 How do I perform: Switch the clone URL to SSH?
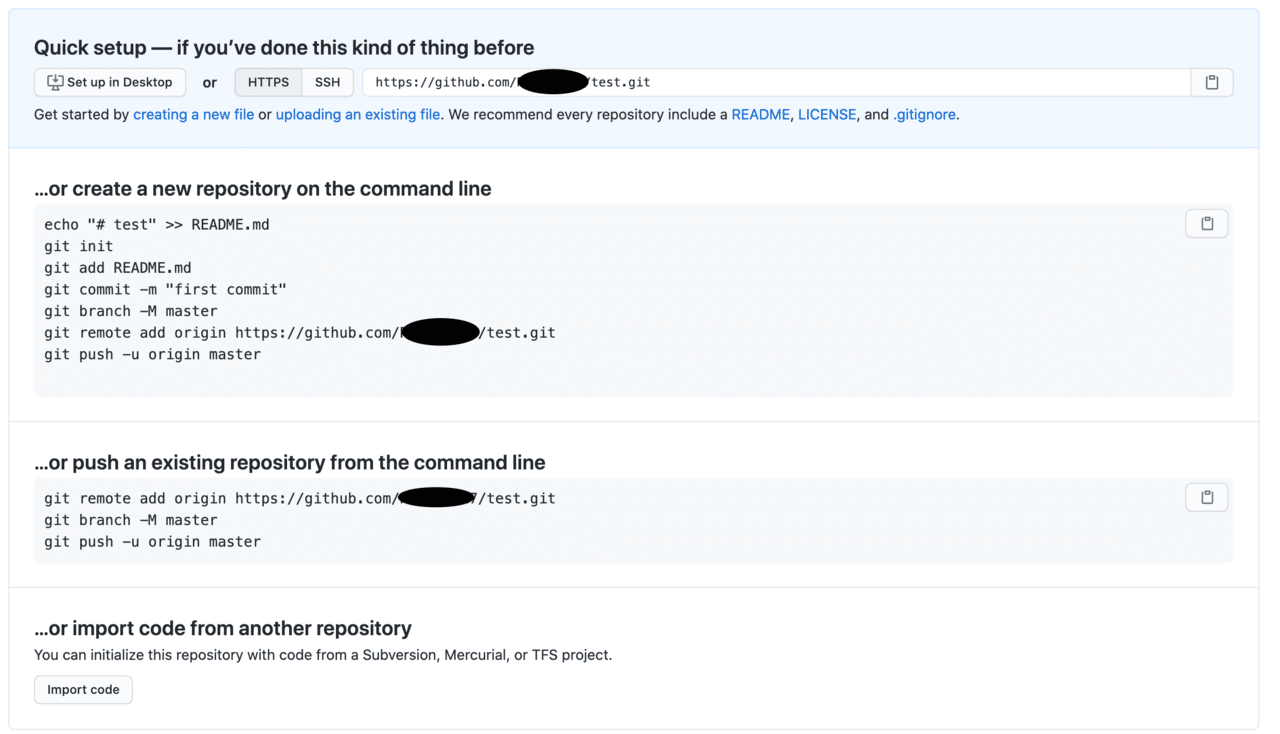pyautogui.click(x=327, y=82)
